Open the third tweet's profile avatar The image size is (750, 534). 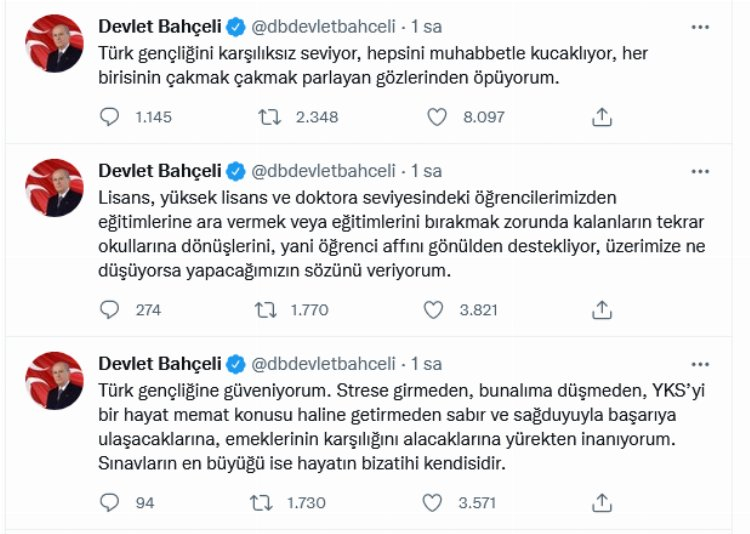click(54, 380)
